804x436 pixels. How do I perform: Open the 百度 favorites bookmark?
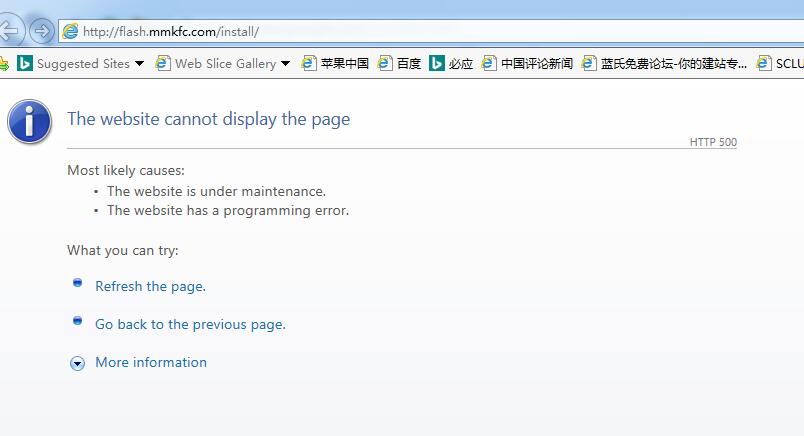point(408,63)
